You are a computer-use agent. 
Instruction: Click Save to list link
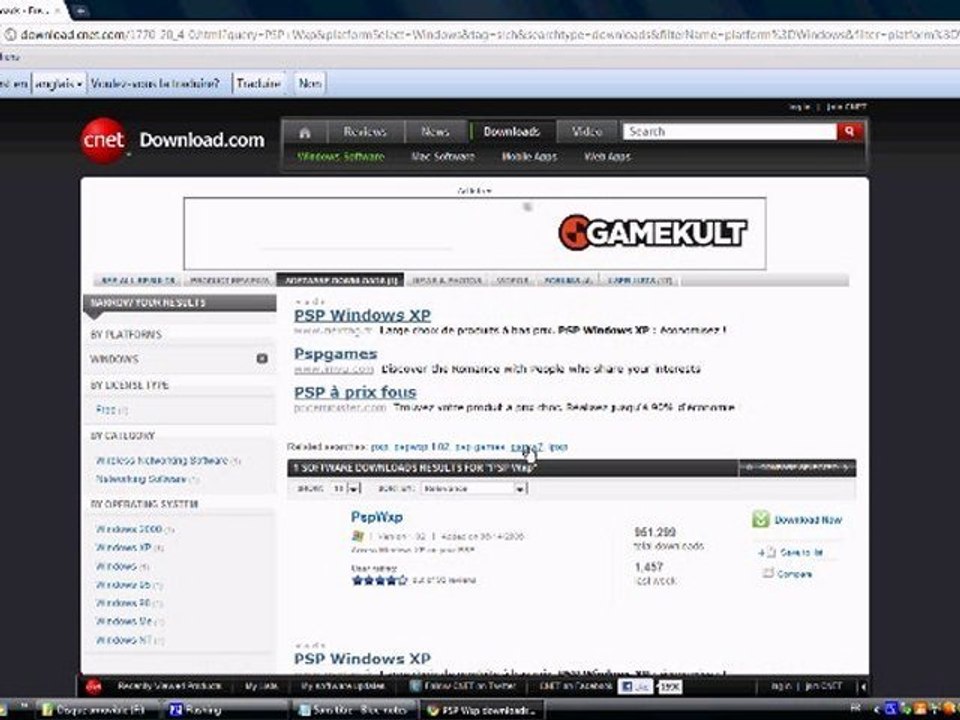coord(801,552)
